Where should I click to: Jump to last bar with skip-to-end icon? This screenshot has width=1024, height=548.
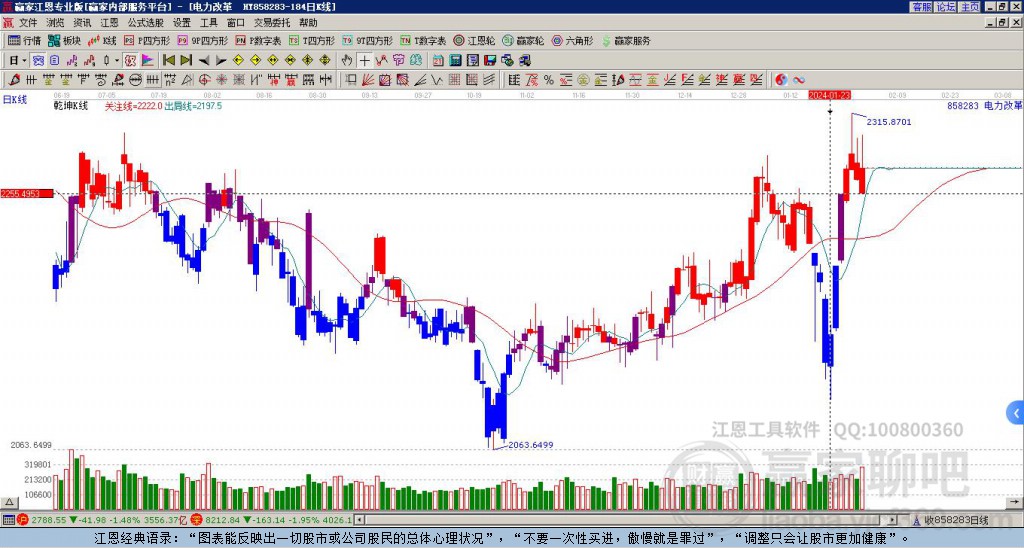click(186, 61)
